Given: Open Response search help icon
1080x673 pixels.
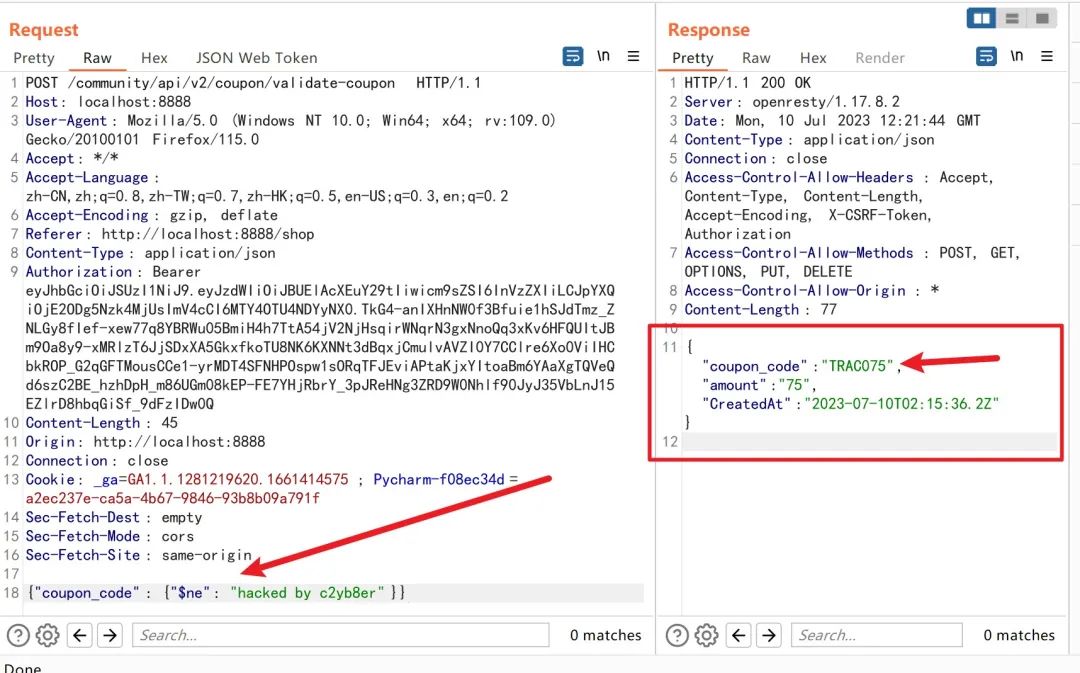Looking at the screenshot, I should (x=677, y=635).
